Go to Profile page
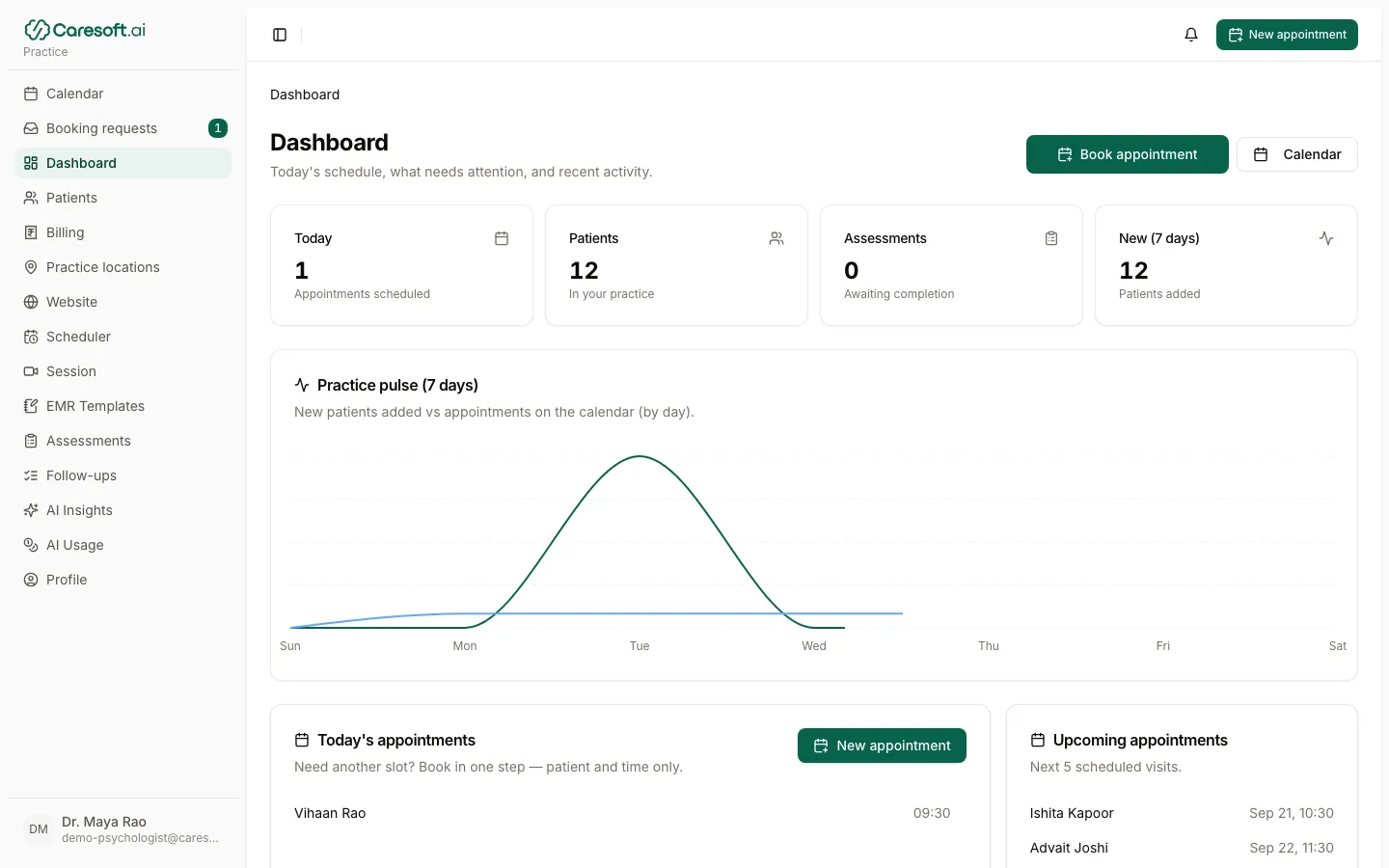This screenshot has height=868, width=1389. [x=123, y=580]
